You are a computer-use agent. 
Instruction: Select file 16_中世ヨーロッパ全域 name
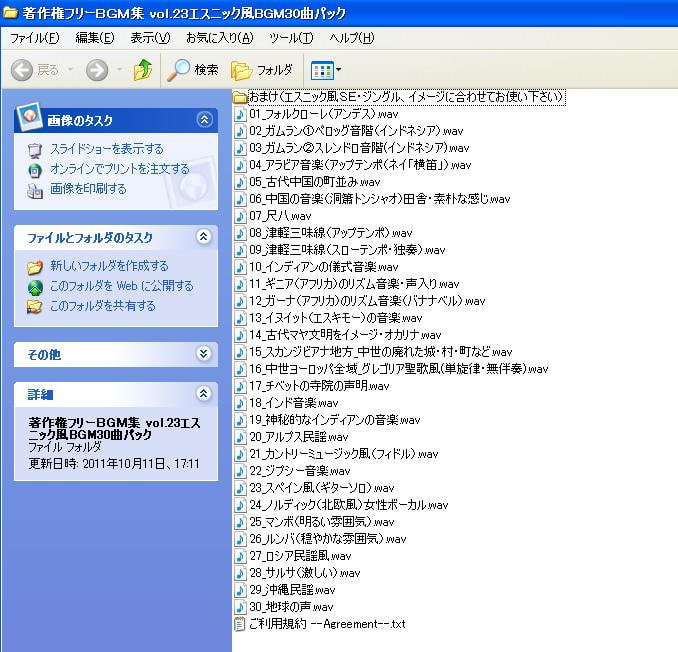pos(399,369)
